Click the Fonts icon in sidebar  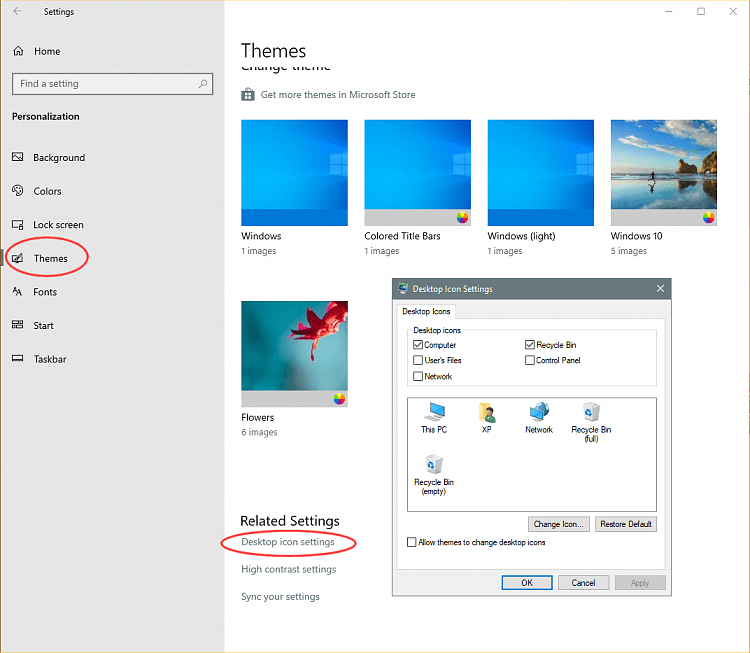pos(18,291)
